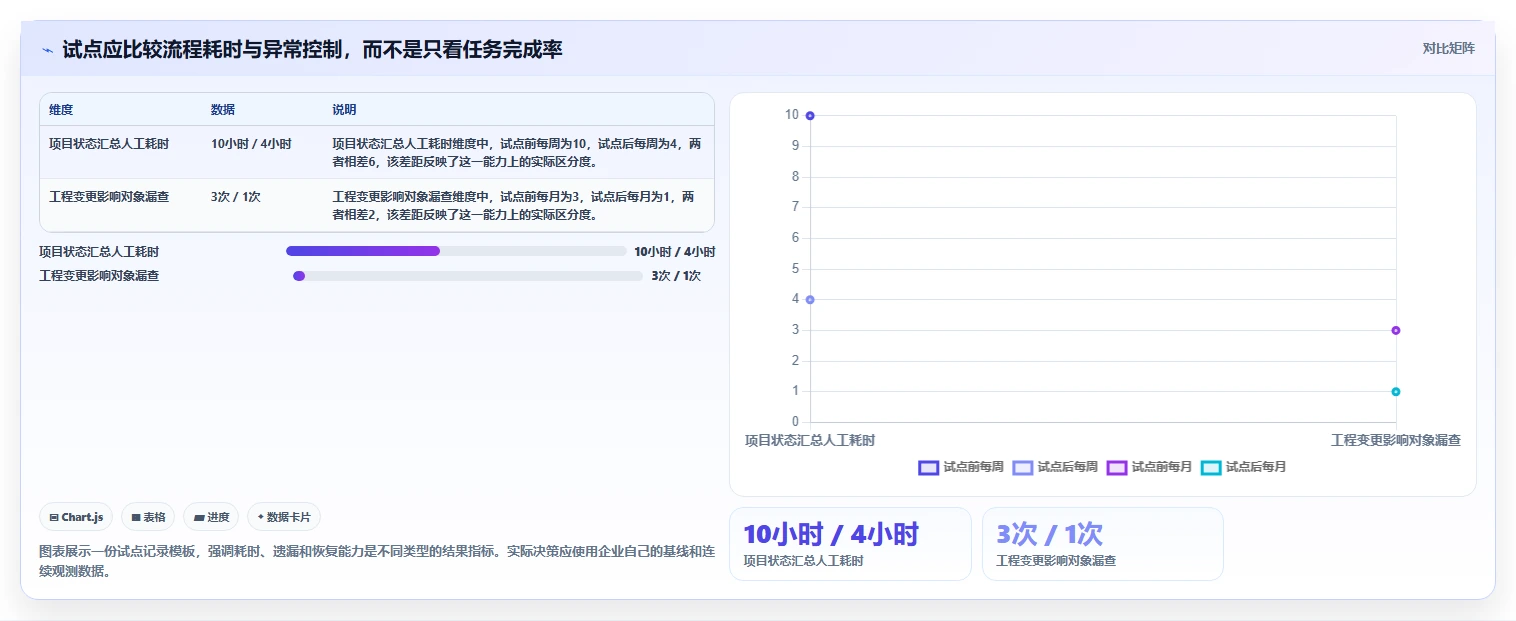Click the table cell 项目状态汇总人工耗时
1516x621 pixels.
coord(109,144)
